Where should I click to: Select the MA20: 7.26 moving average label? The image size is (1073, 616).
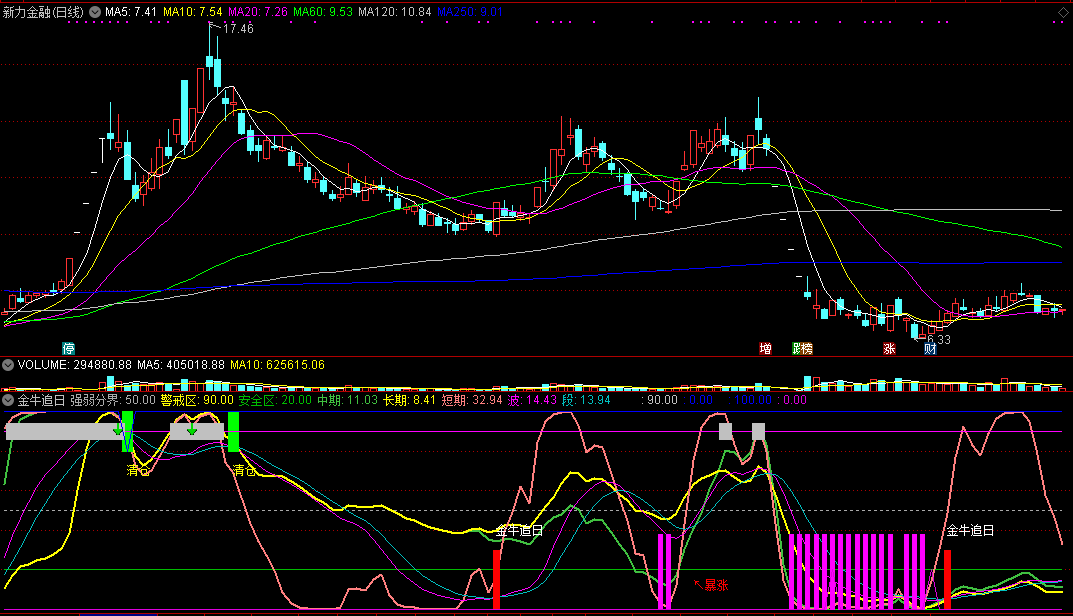[258, 12]
